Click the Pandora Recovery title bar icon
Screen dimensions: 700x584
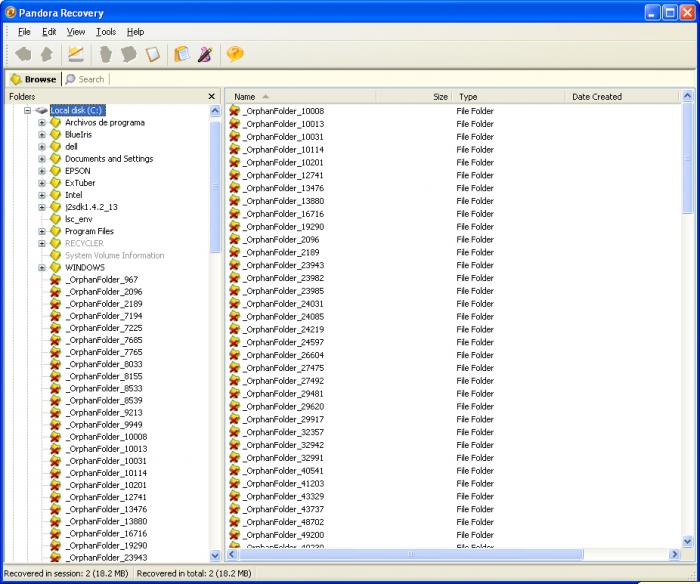[10, 13]
